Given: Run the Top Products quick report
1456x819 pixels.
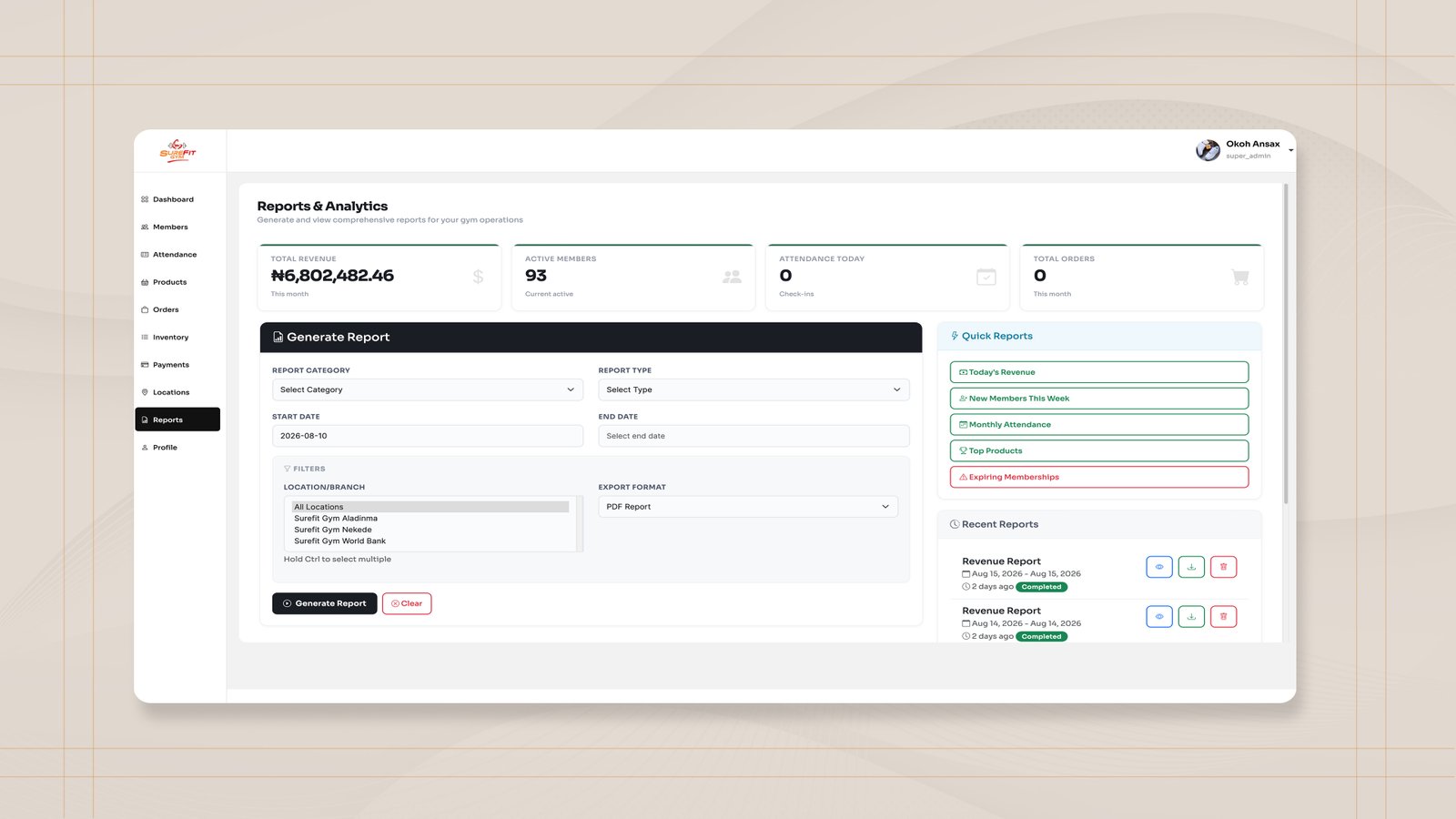Looking at the screenshot, I should (1099, 450).
